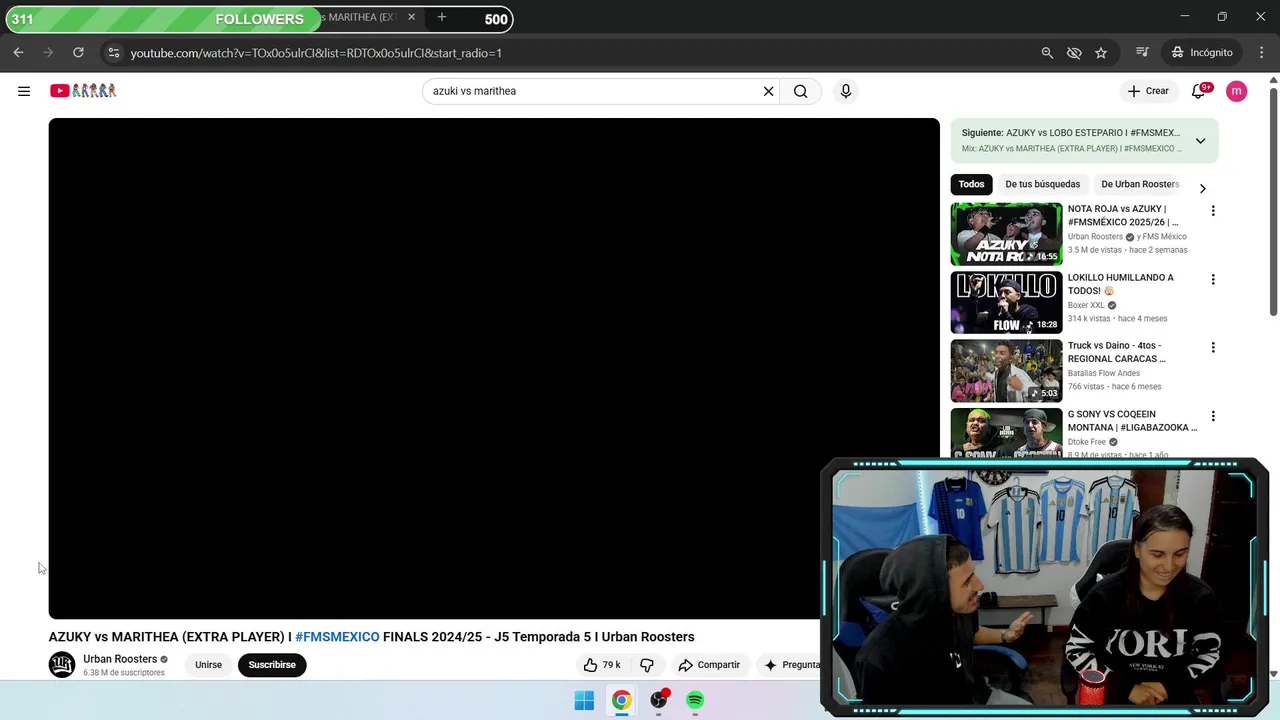
Task: Open Truck vs Daino title link
Action: tap(1117, 352)
